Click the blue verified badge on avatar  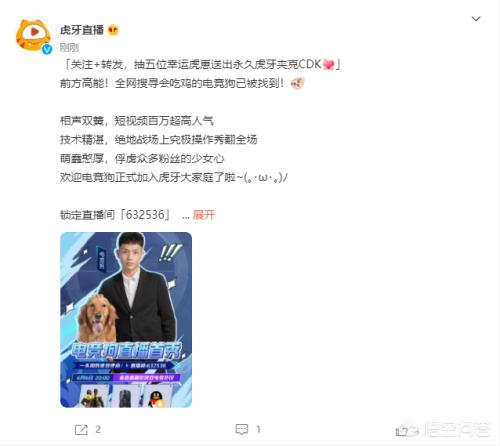[x=47, y=49]
